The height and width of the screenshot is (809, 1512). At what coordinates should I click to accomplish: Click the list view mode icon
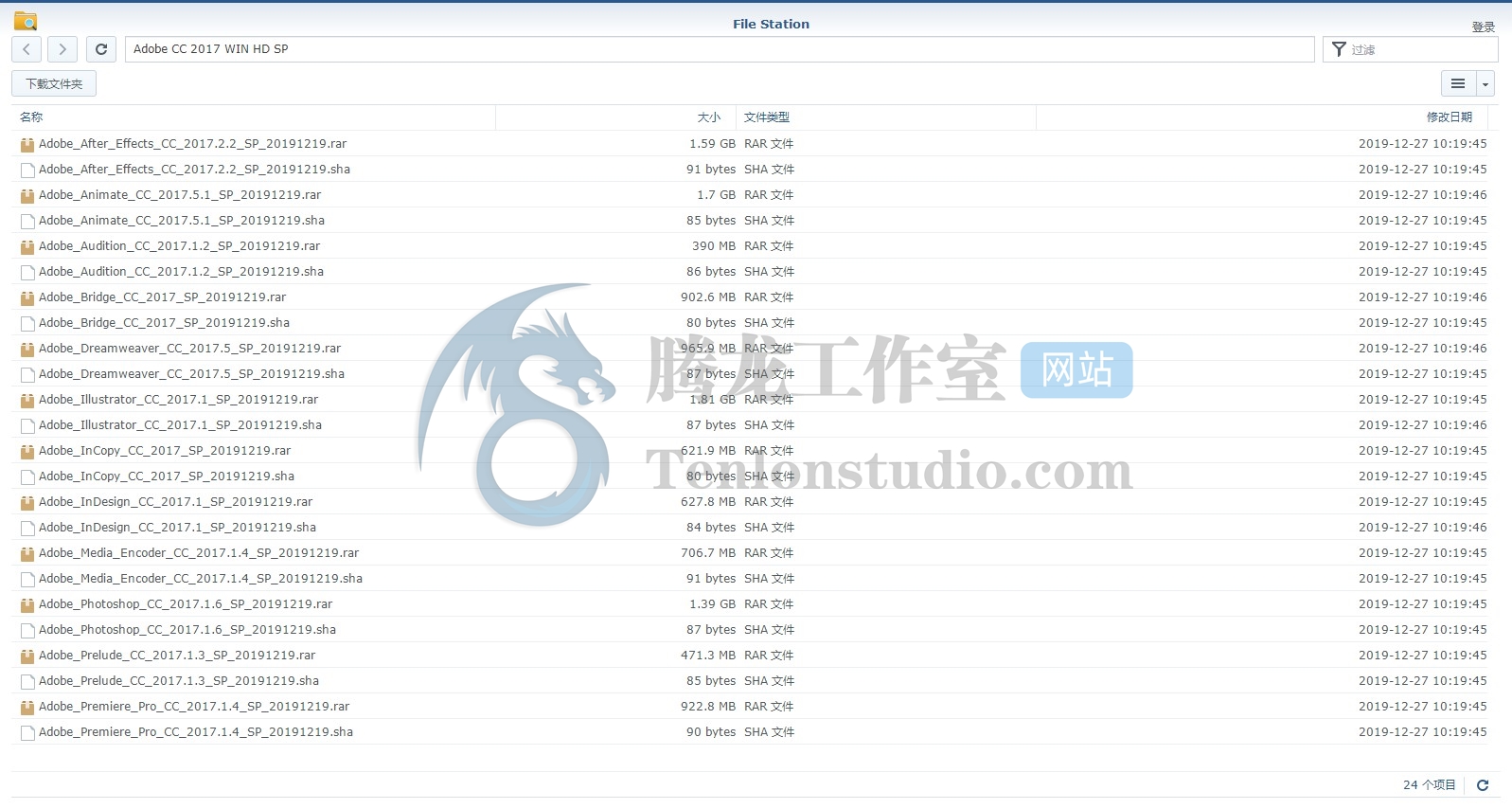[x=1458, y=83]
